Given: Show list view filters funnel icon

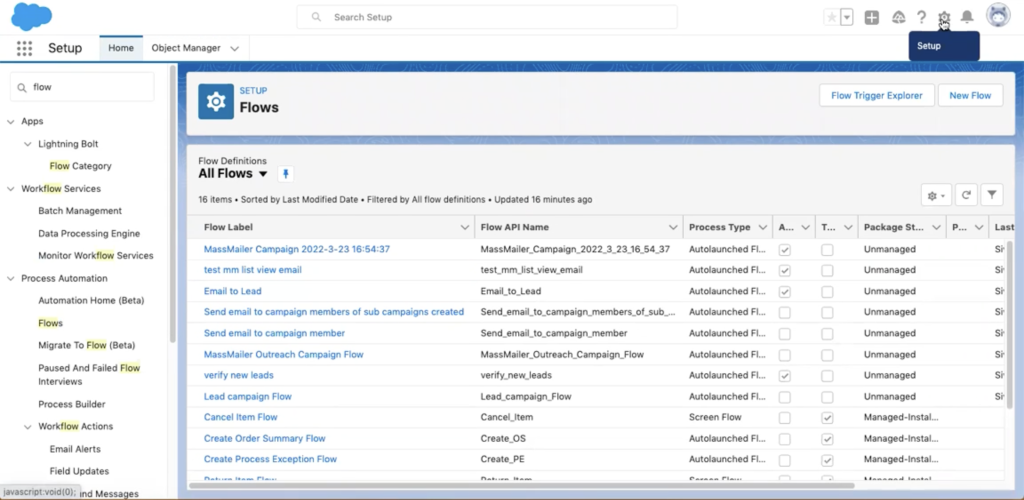Looking at the screenshot, I should pos(992,195).
